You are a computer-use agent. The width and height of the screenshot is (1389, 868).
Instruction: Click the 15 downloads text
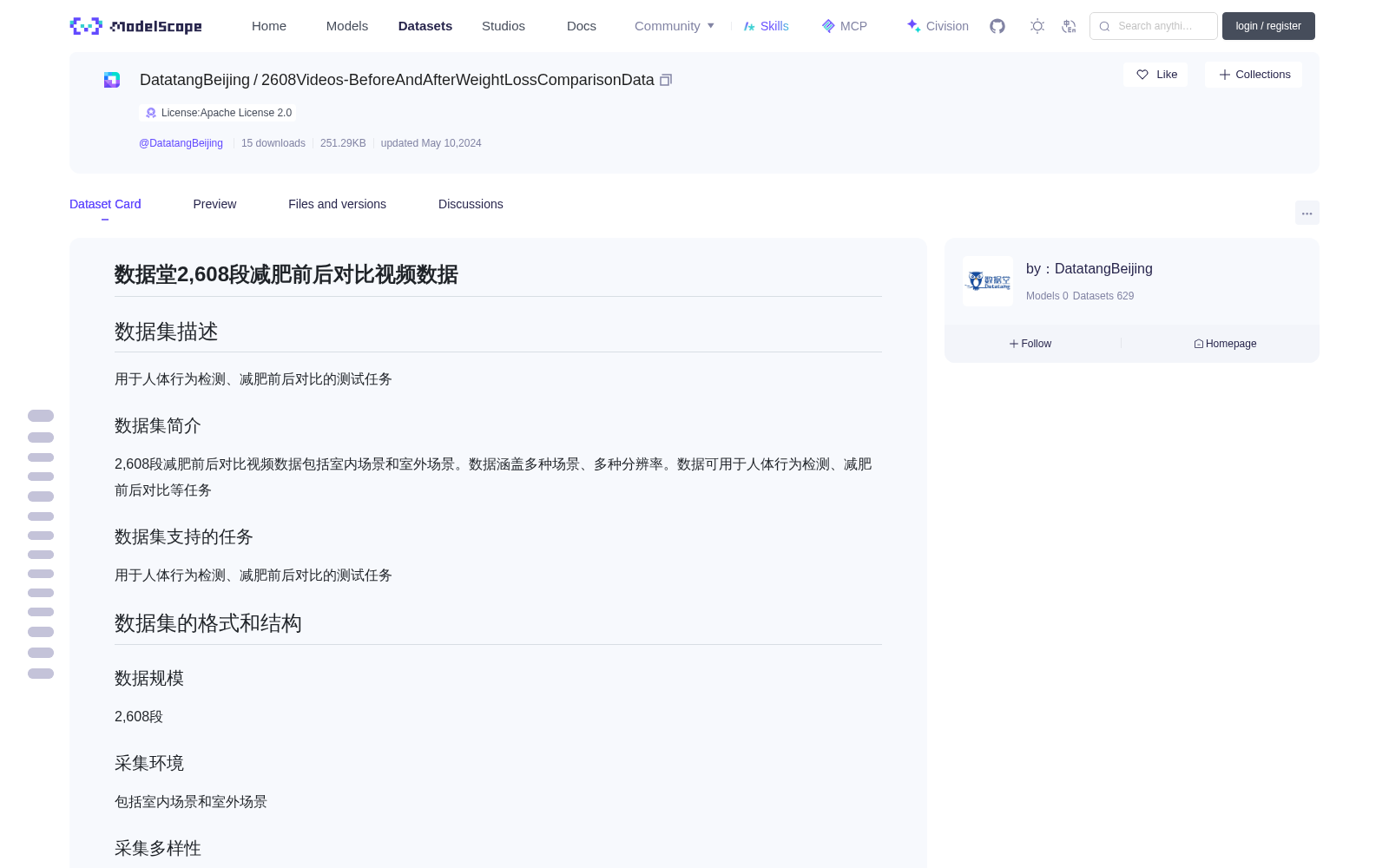click(273, 143)
